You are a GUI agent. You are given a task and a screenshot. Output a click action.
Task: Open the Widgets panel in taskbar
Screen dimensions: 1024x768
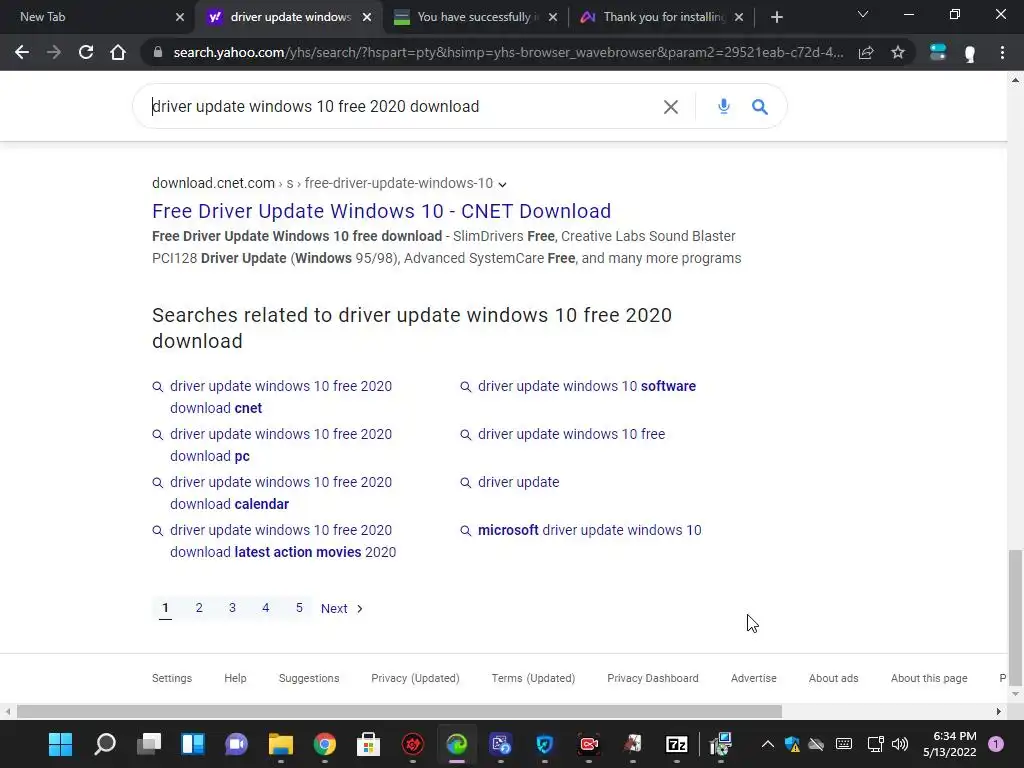pos(193,744)
